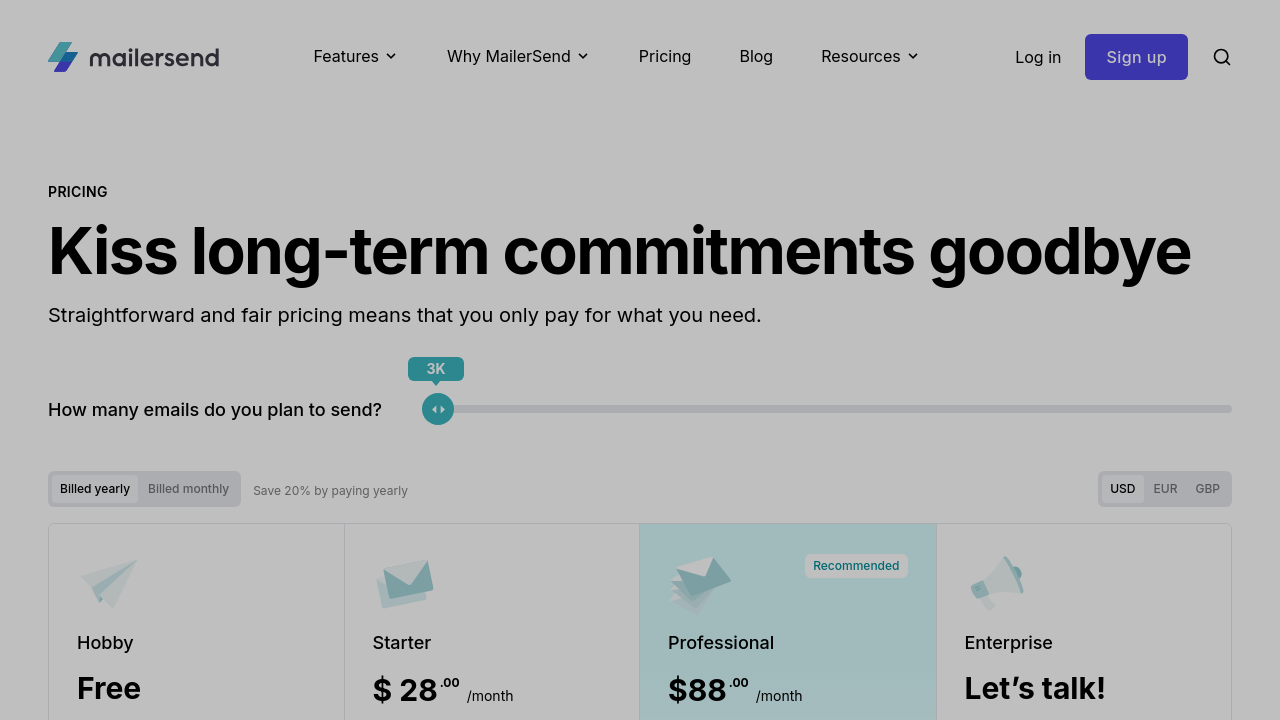Open the search magnifier icon
The height and width of the screenshot is (720, 1280).
(1221, 57)
